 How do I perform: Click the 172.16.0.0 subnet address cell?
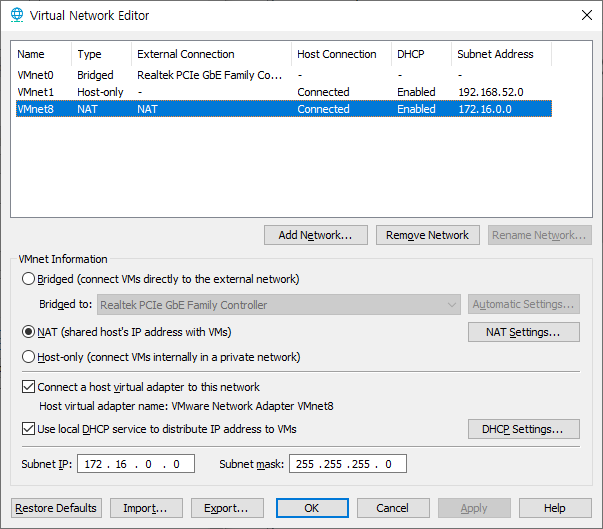point(485,109)
